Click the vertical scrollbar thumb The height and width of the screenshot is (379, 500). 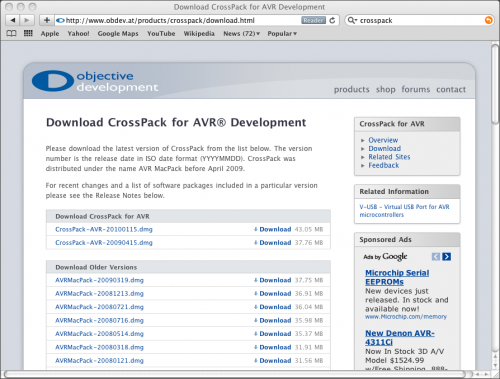pyautogui.click(x=495, y=84)
